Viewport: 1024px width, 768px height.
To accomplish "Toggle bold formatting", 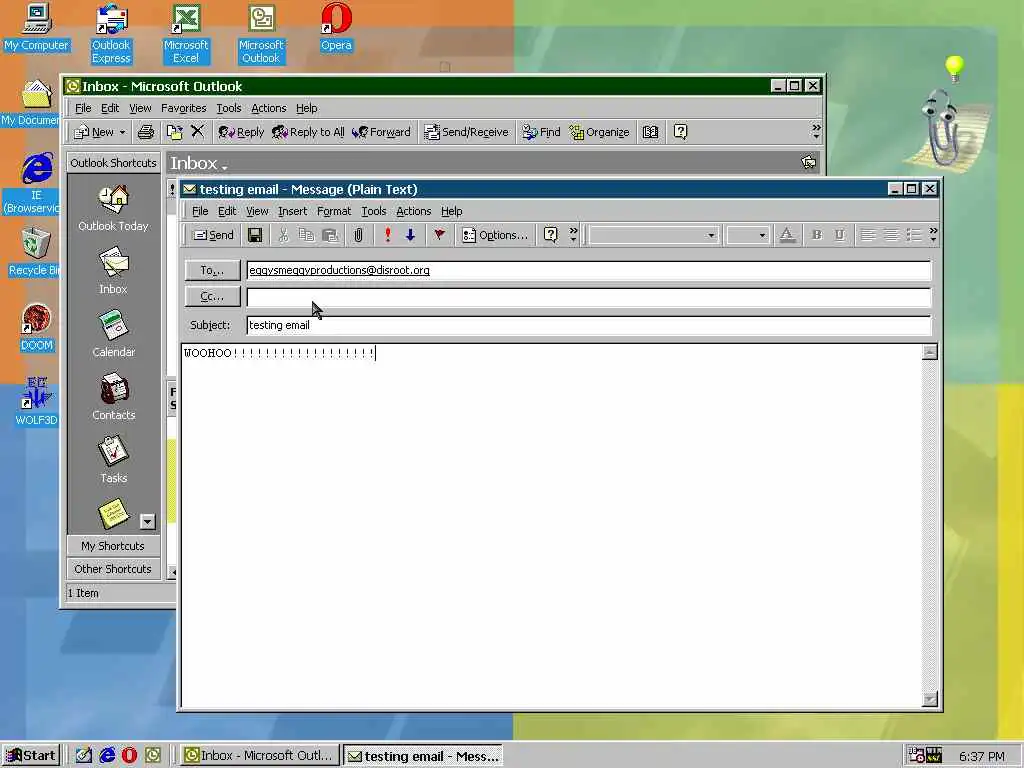I will pos(816,235).
